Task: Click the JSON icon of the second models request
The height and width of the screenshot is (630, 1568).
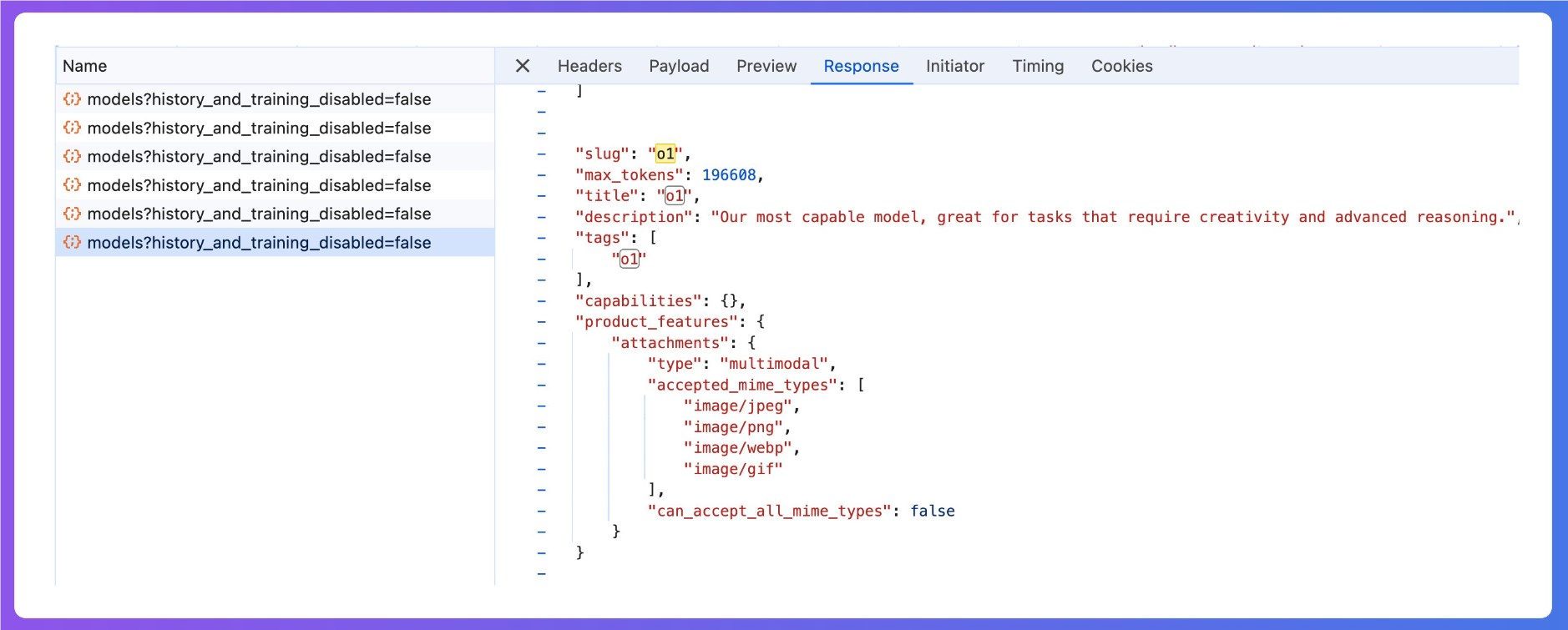Action: pyautogui.click(x=73, y=128)
